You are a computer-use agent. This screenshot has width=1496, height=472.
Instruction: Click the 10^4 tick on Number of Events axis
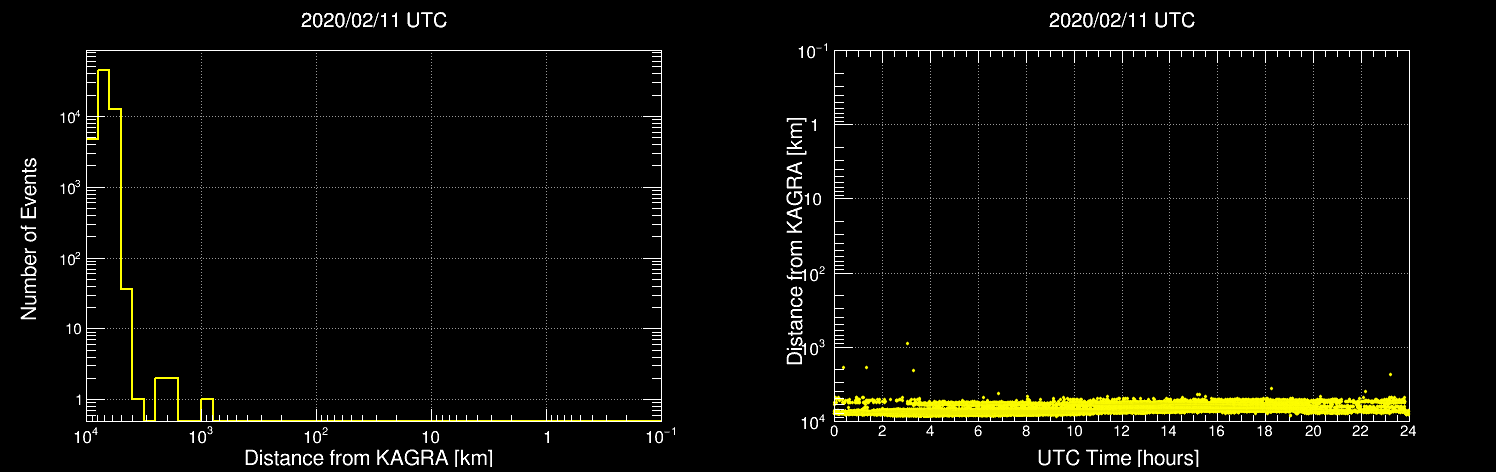pos(69,119)
